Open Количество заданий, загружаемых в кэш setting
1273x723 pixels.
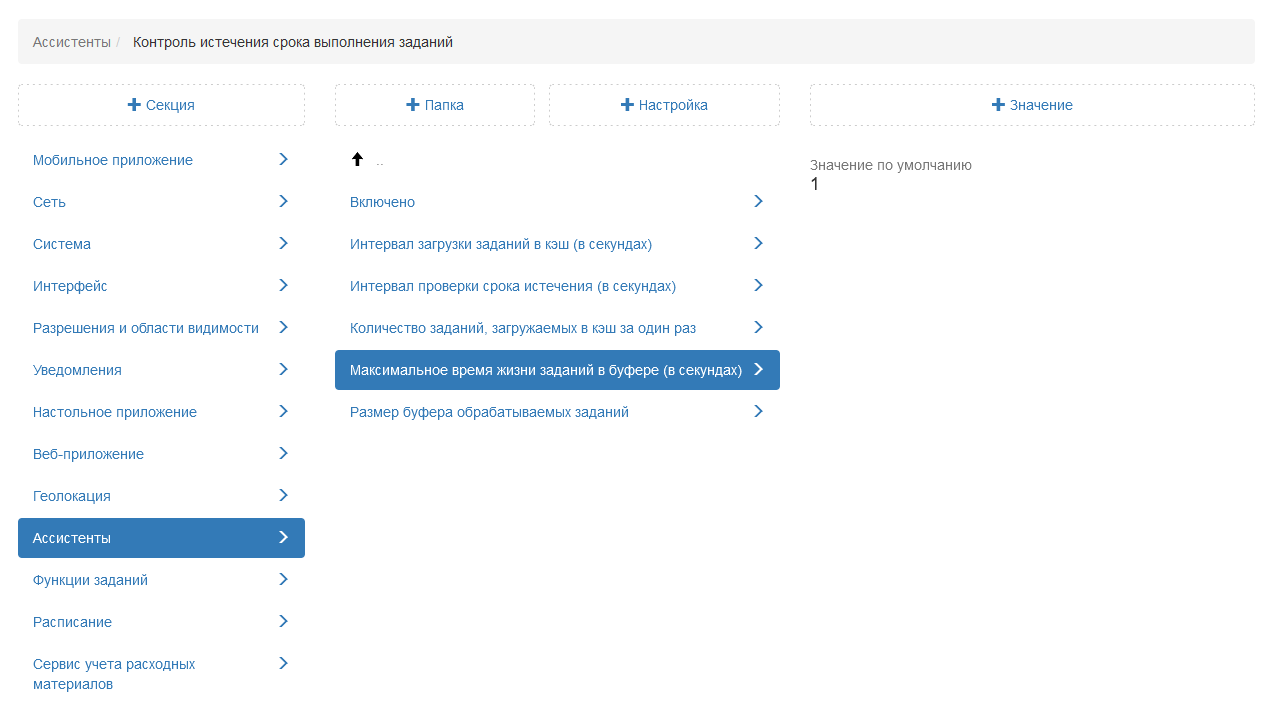[522, 328]
